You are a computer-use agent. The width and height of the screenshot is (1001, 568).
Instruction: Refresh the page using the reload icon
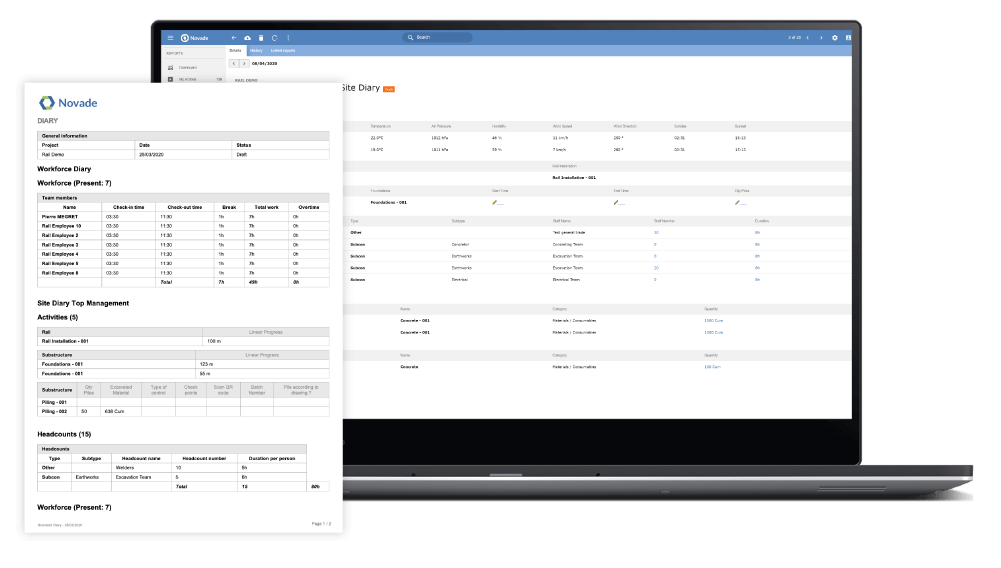273,37
